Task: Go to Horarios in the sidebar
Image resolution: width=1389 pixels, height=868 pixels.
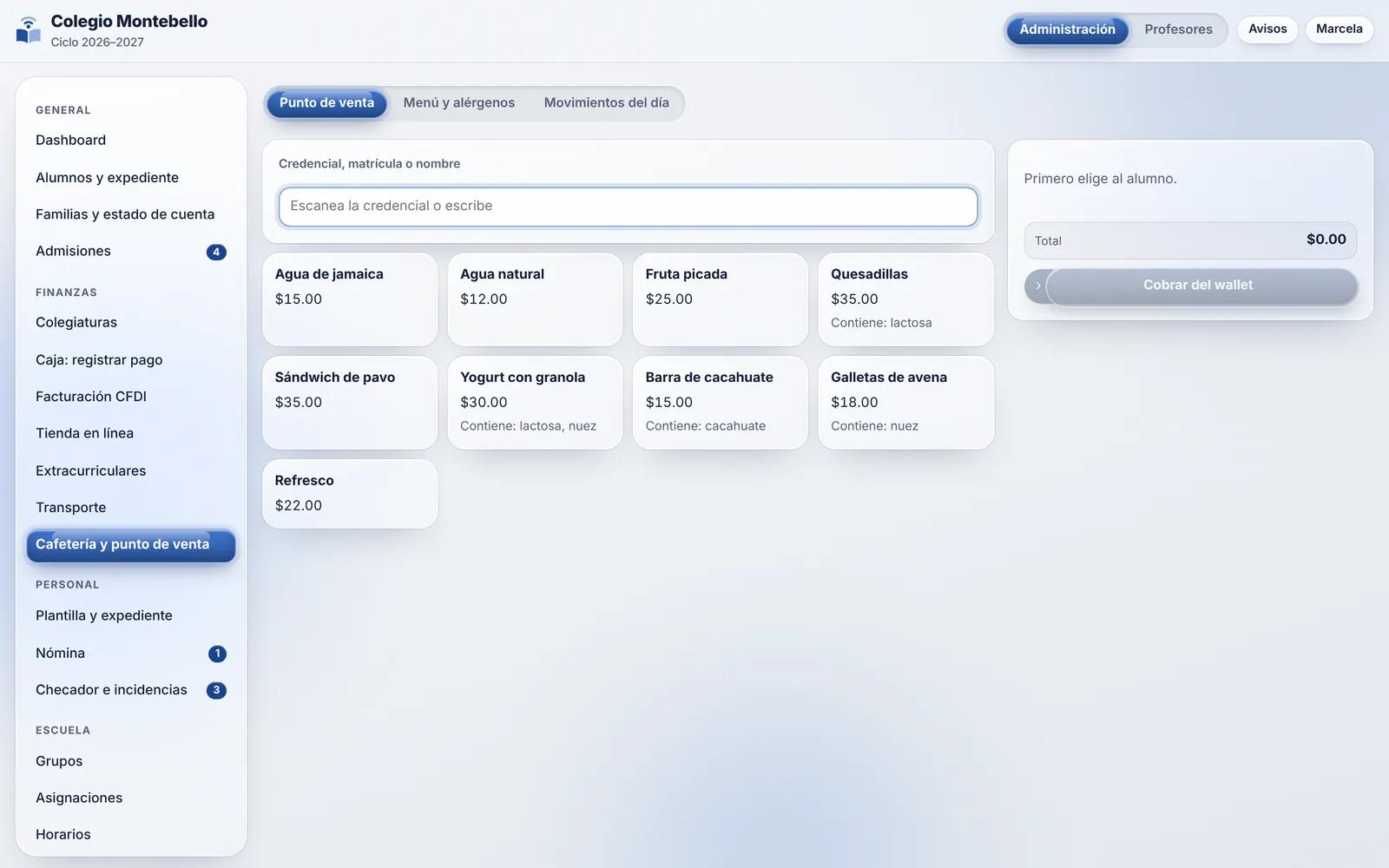Action: (131, 835)
